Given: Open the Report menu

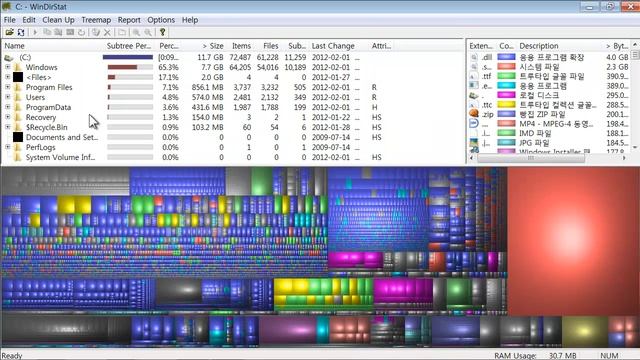Looking at the screenshot, I should (129, 20).
